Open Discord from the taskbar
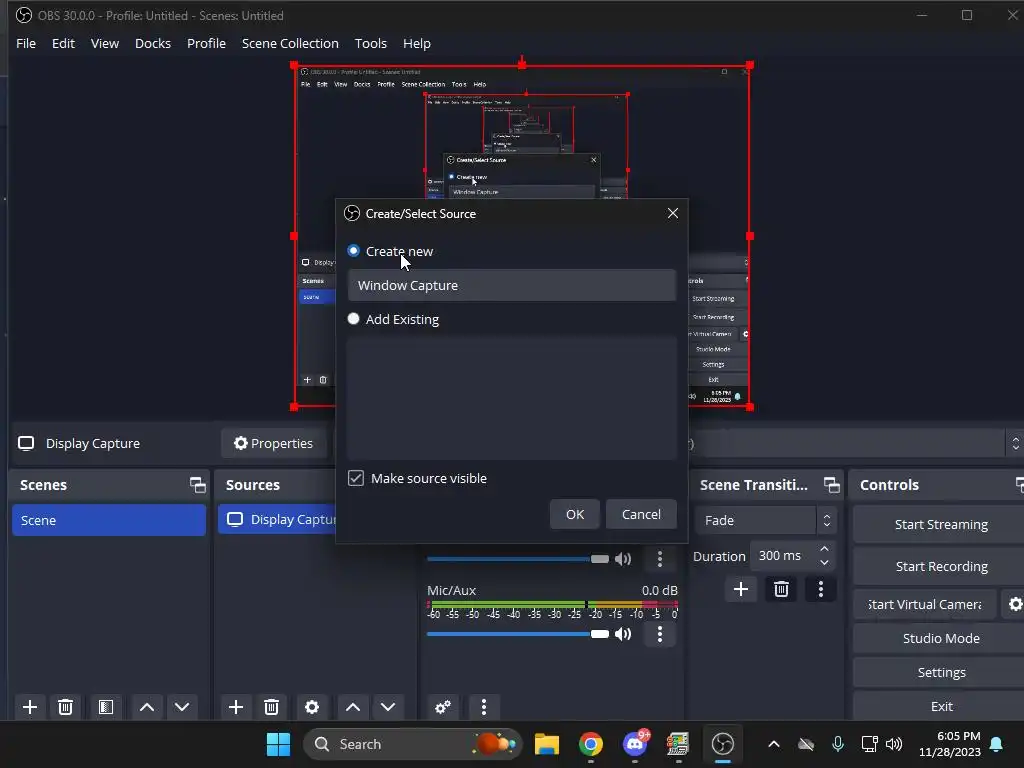 click(x=635, y=744)
